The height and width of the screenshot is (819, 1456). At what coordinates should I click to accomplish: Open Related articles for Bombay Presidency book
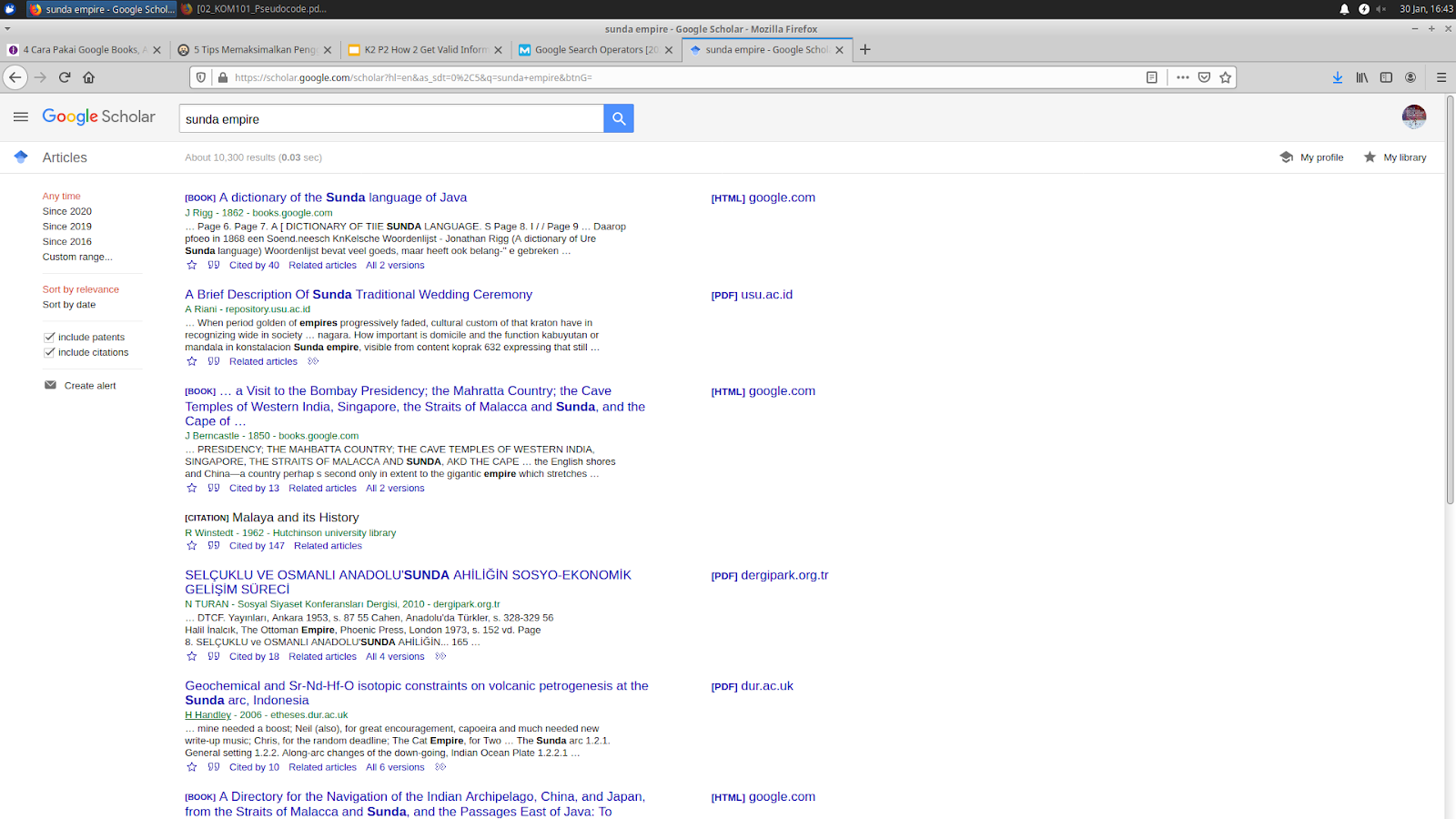coord(323,489)
